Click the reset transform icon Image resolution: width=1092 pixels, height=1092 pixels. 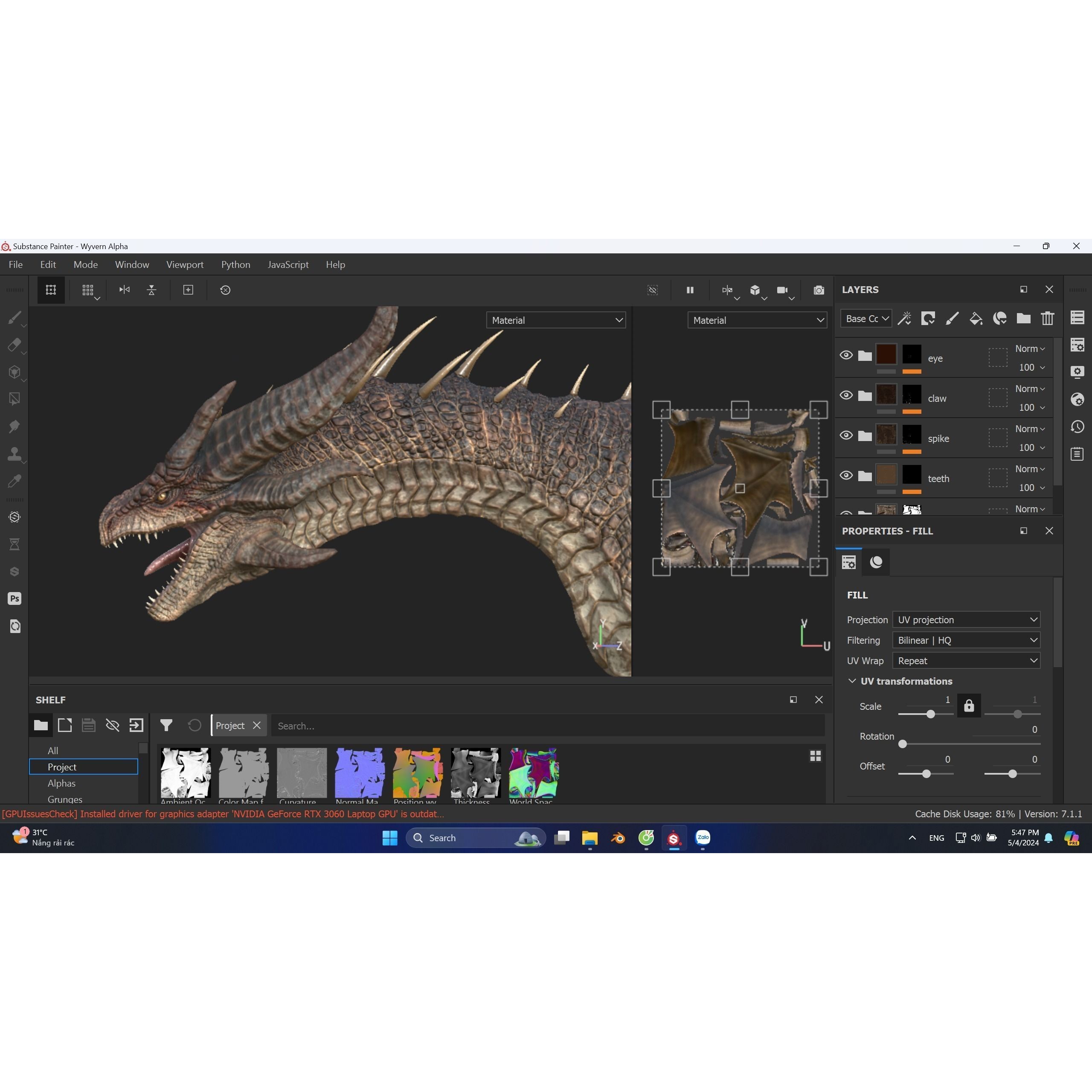226,290
